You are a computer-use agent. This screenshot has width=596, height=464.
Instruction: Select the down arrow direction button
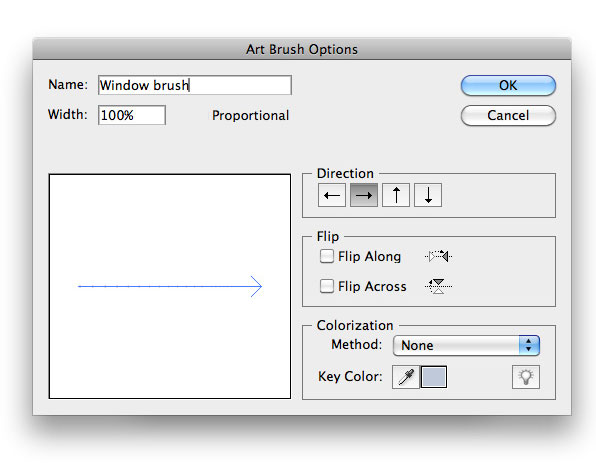(x=428, y=195)
